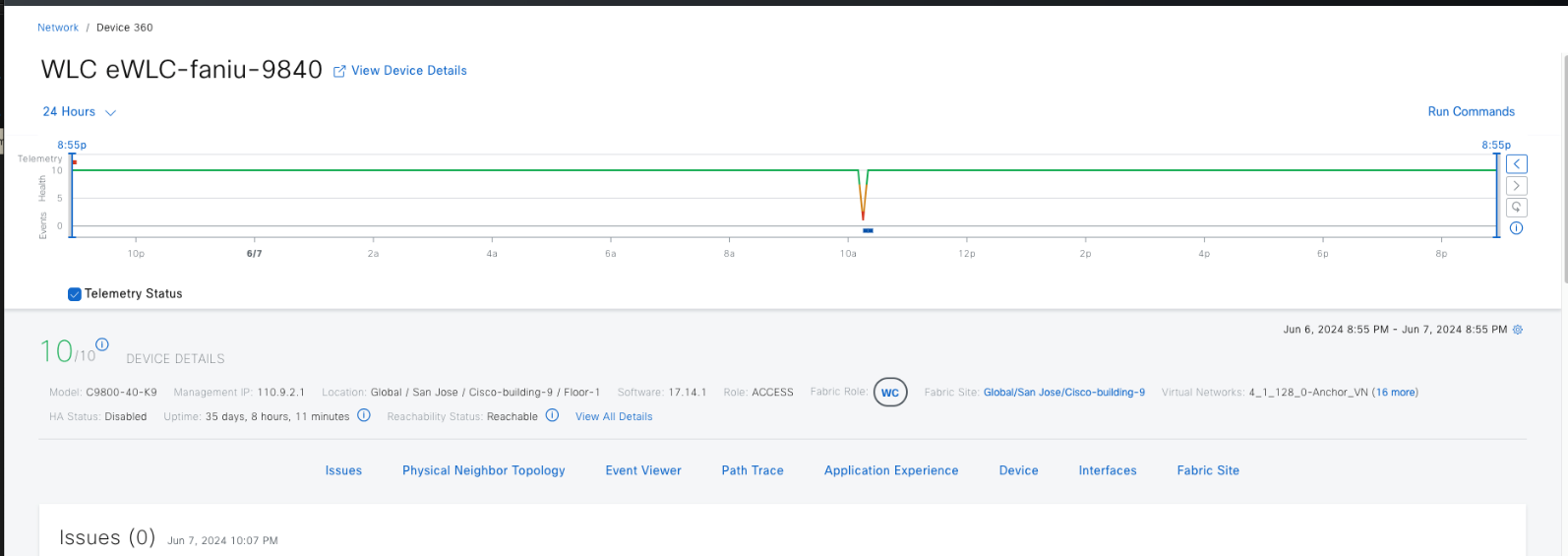Click the timeline reset refresh icon
Image resolution: width=1568 pixels, height=556 pixels.
pos(1517,207)
